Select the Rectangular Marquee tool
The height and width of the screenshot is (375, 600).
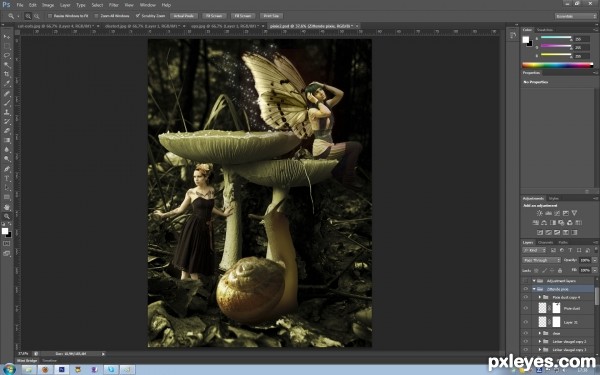point(7,46)
